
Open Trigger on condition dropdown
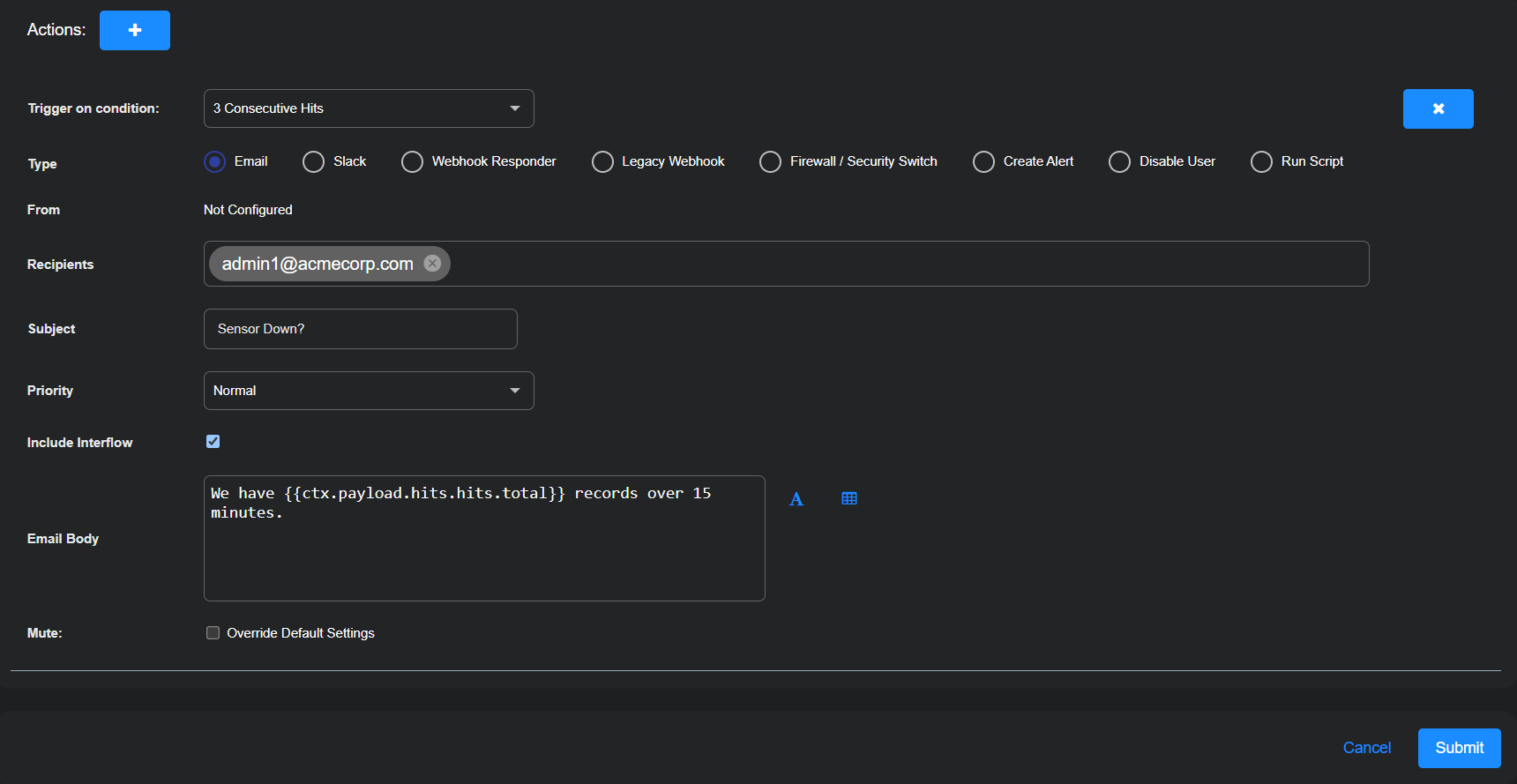(x=369, y=108)
